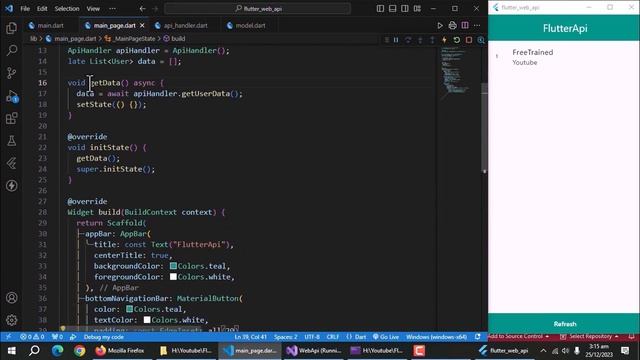This screenshot has height=360, width=640.
Task: Run the Dart file with play icon
Action: coord(440,25)
